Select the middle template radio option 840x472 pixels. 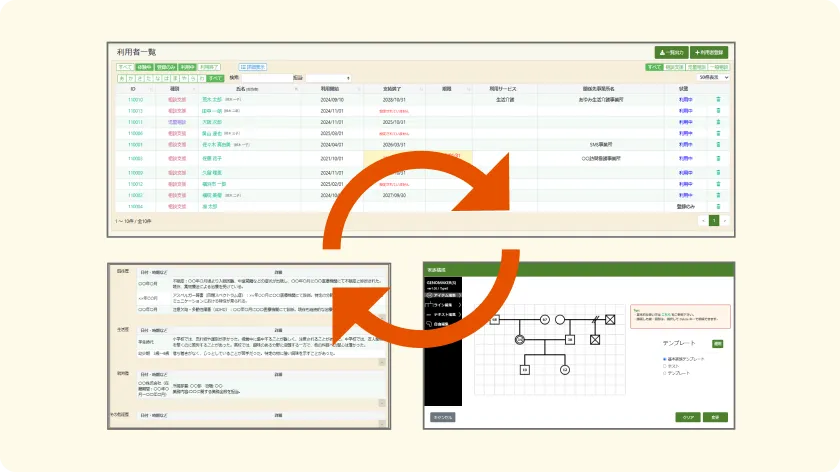pos(665,365)
